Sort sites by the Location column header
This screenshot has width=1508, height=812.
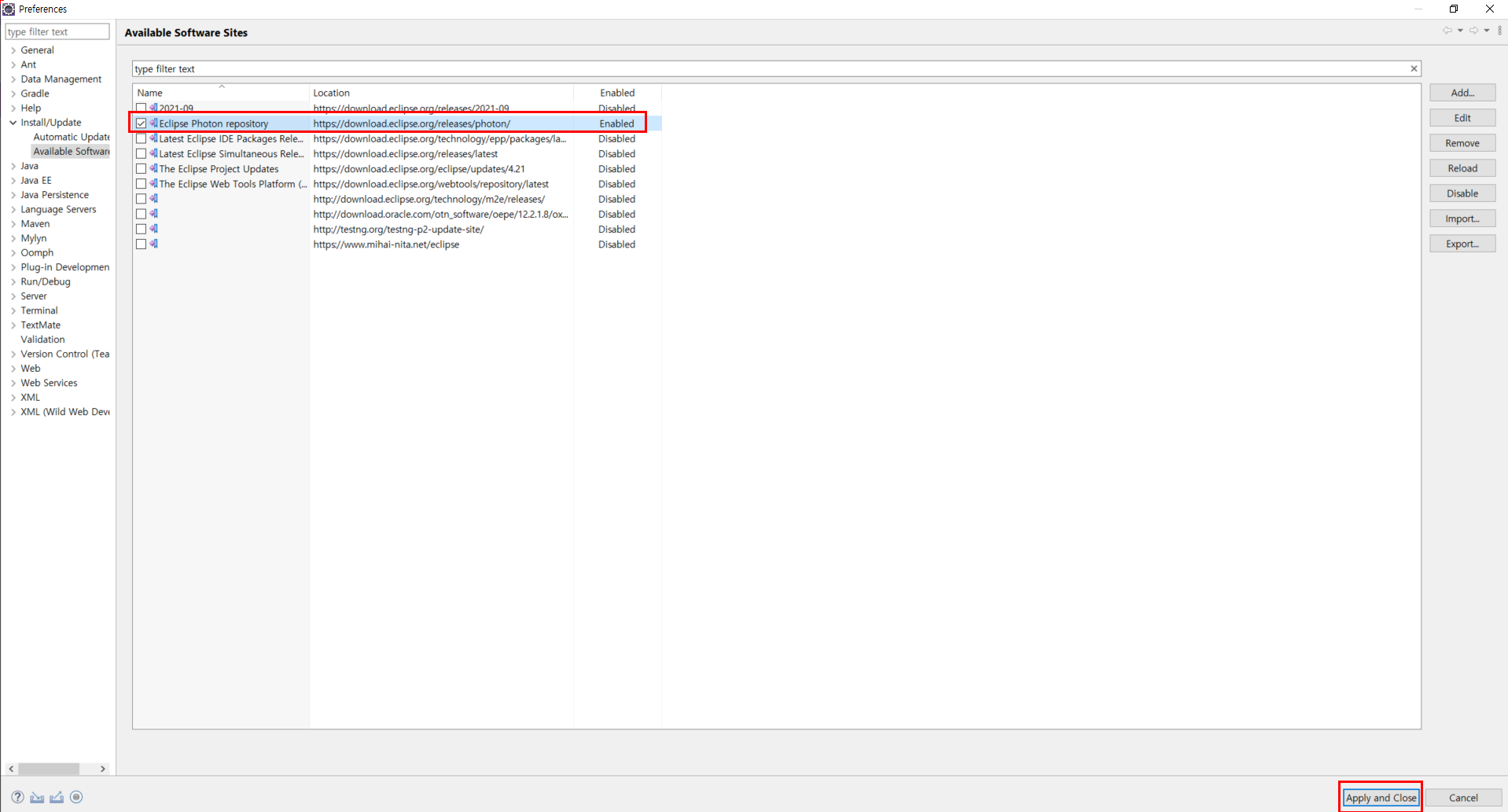pos(441,93)
